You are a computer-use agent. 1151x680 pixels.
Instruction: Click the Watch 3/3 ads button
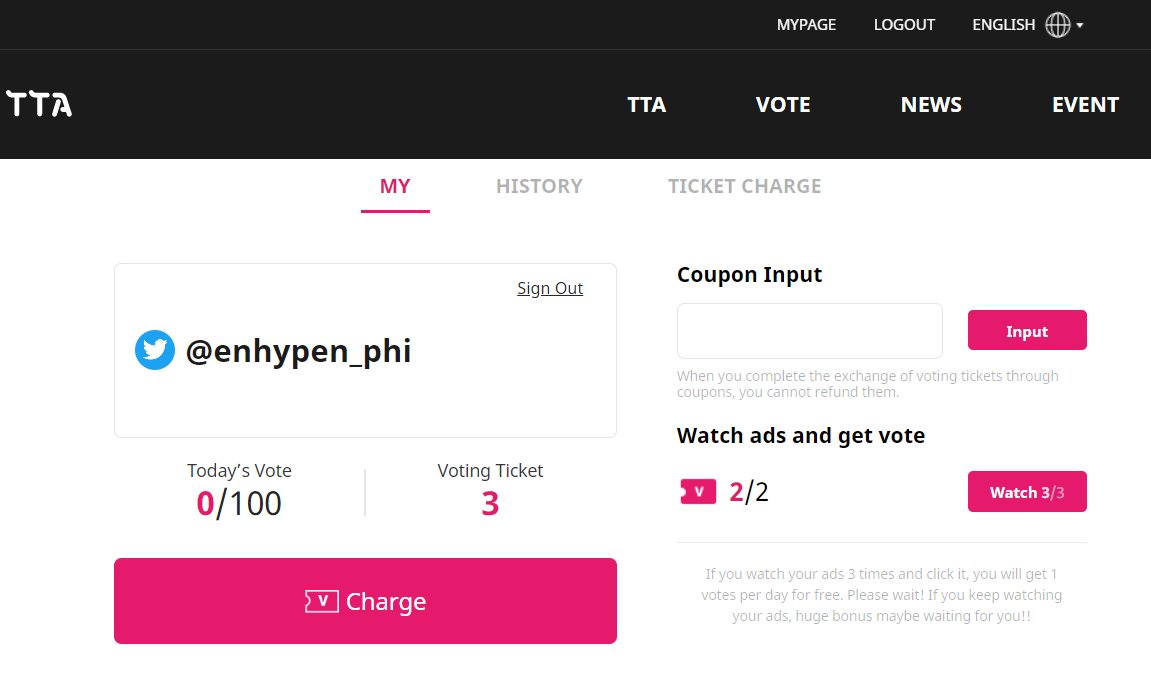point(1027,491)
